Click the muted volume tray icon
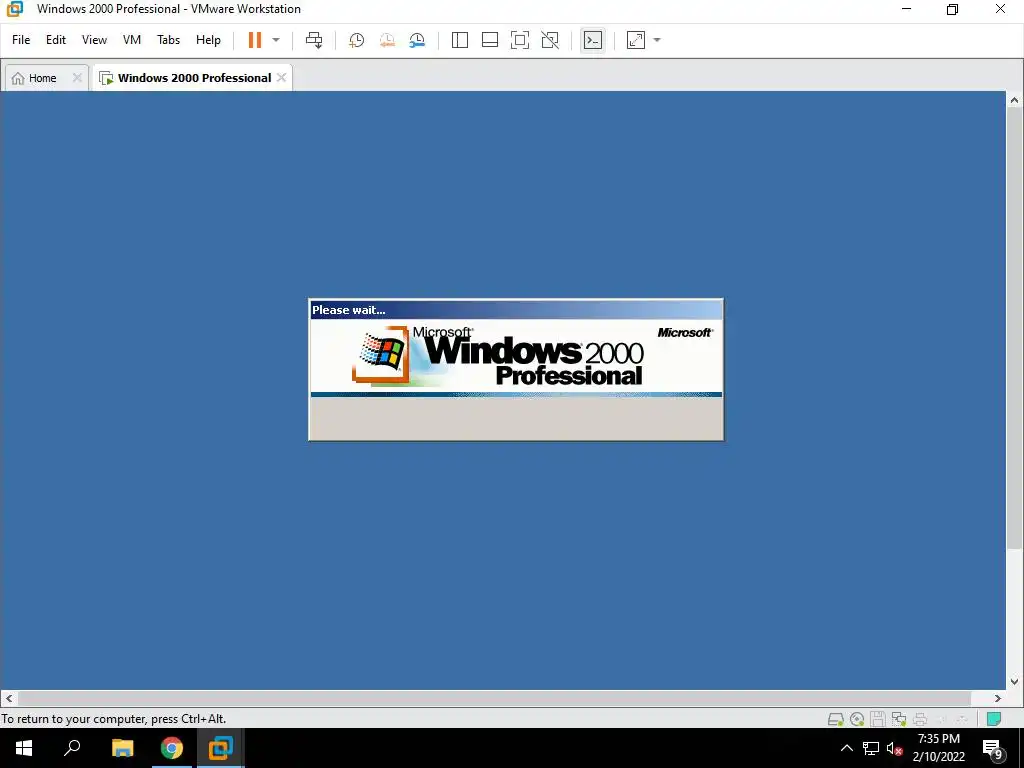Image resolution: width=1024 pixels, height=768 pixels. pyautogui.click(x=894, y=748)
